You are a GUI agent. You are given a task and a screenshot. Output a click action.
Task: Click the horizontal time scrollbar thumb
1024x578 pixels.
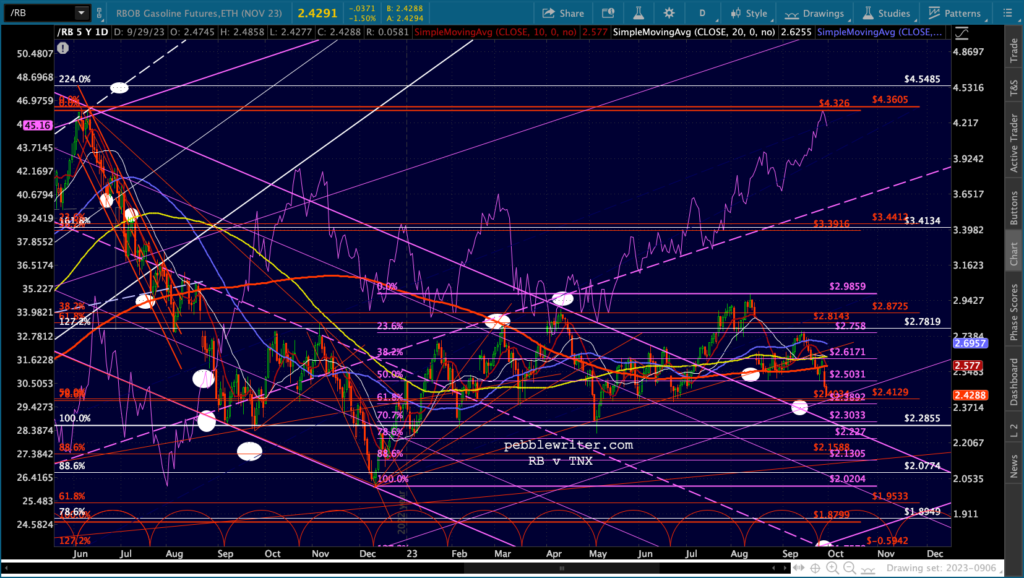(562, 568)
